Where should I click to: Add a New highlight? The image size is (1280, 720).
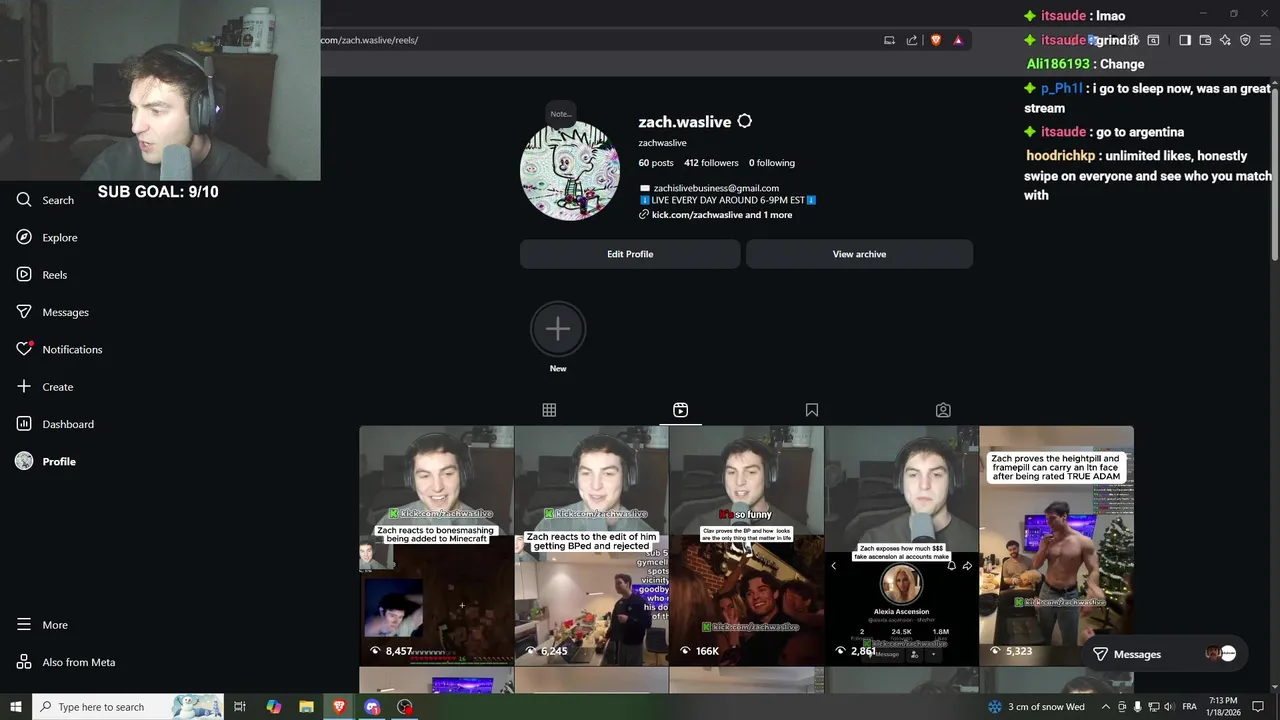[558, 329]
